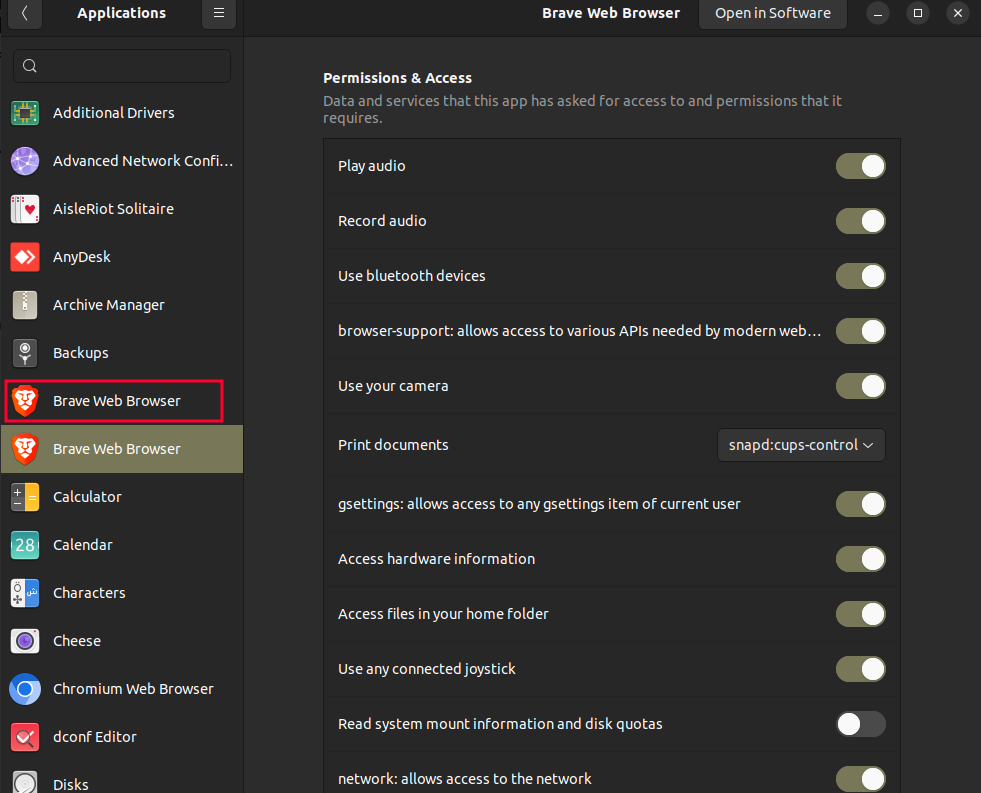981x793 pixels.
Task: Click the AnyDesk red icon
Action: 25,257
